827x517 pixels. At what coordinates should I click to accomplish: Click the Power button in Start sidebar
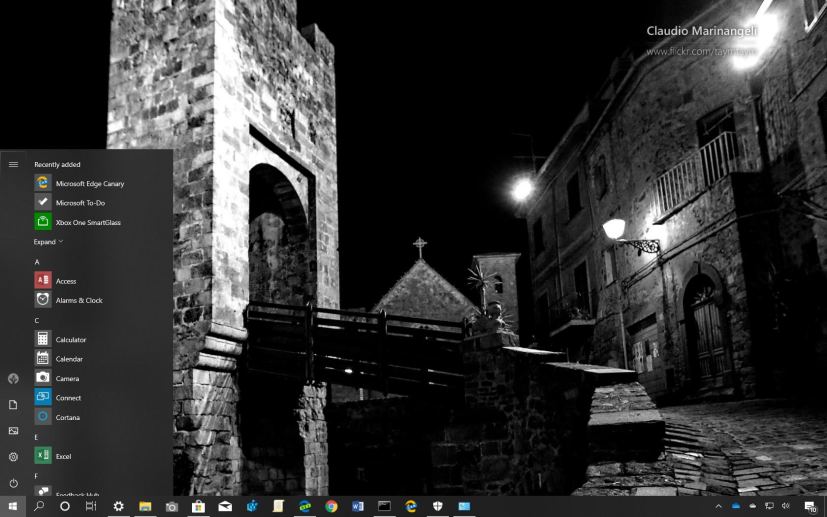click(x=13, y=483)
